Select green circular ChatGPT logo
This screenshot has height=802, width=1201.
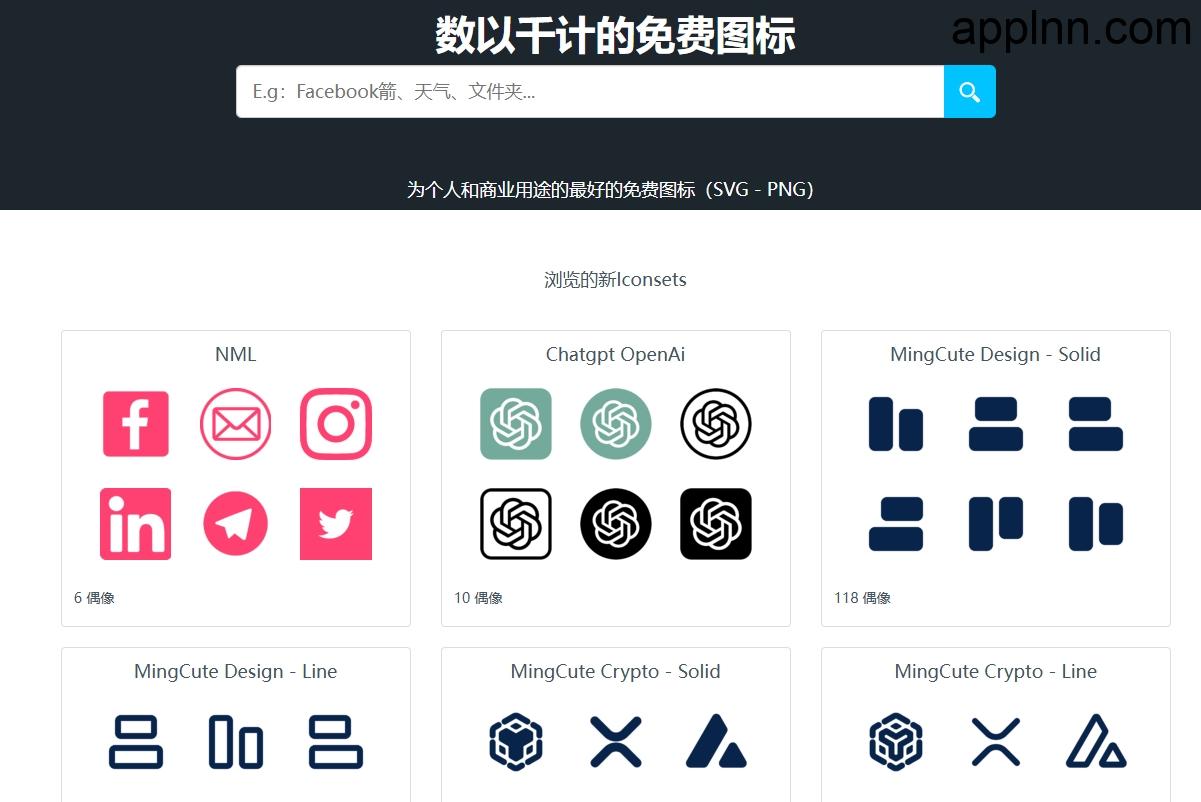(x=616, y=424)
